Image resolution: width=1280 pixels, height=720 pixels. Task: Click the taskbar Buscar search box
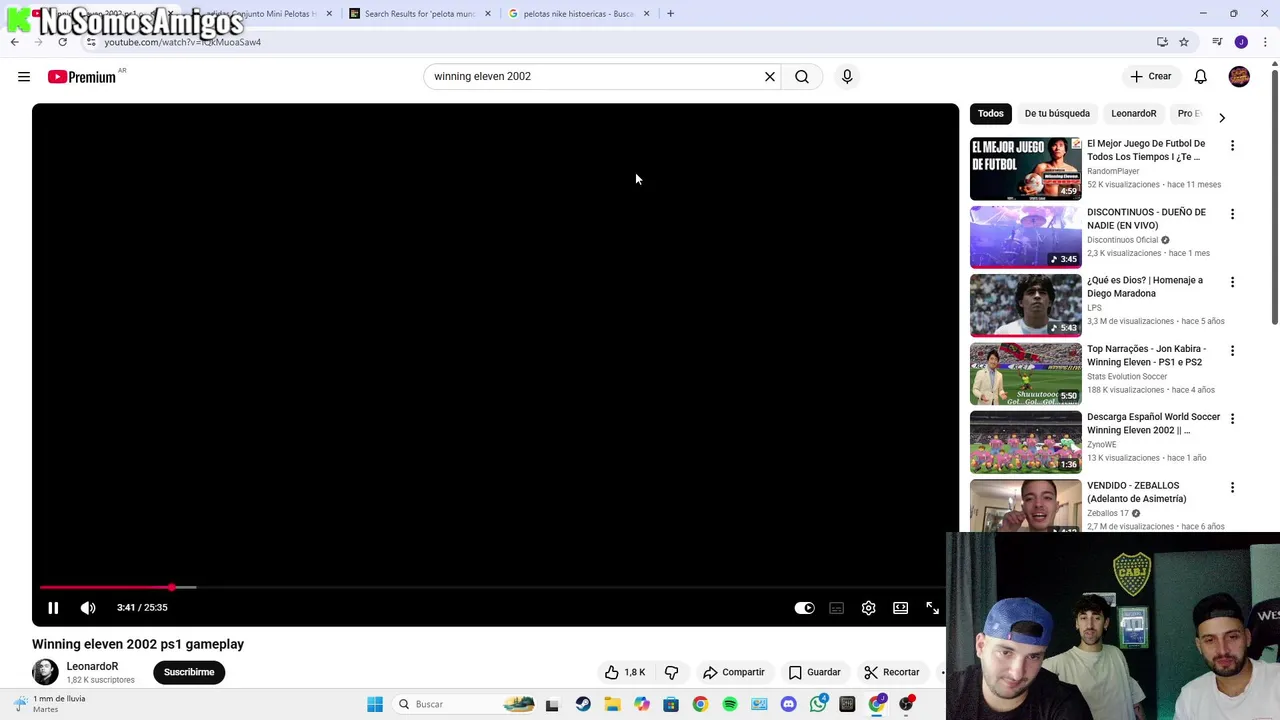click(465, 704)
